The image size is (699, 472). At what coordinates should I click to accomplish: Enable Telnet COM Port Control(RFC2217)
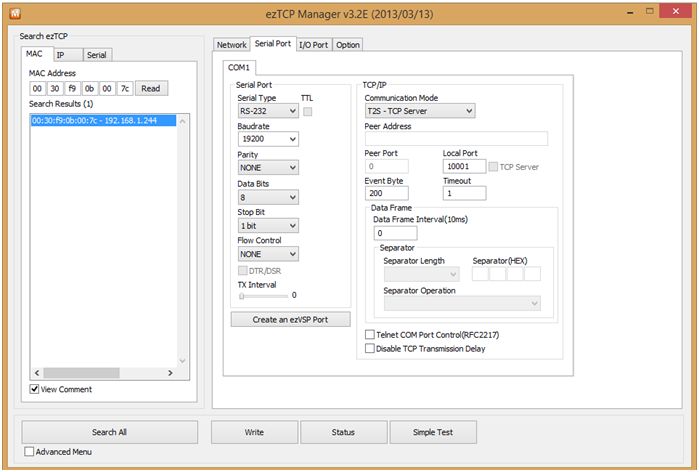point(370,334)
